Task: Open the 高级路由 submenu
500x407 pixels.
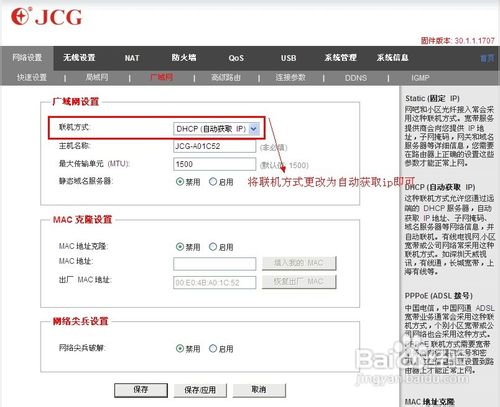Action: (226, 78)
